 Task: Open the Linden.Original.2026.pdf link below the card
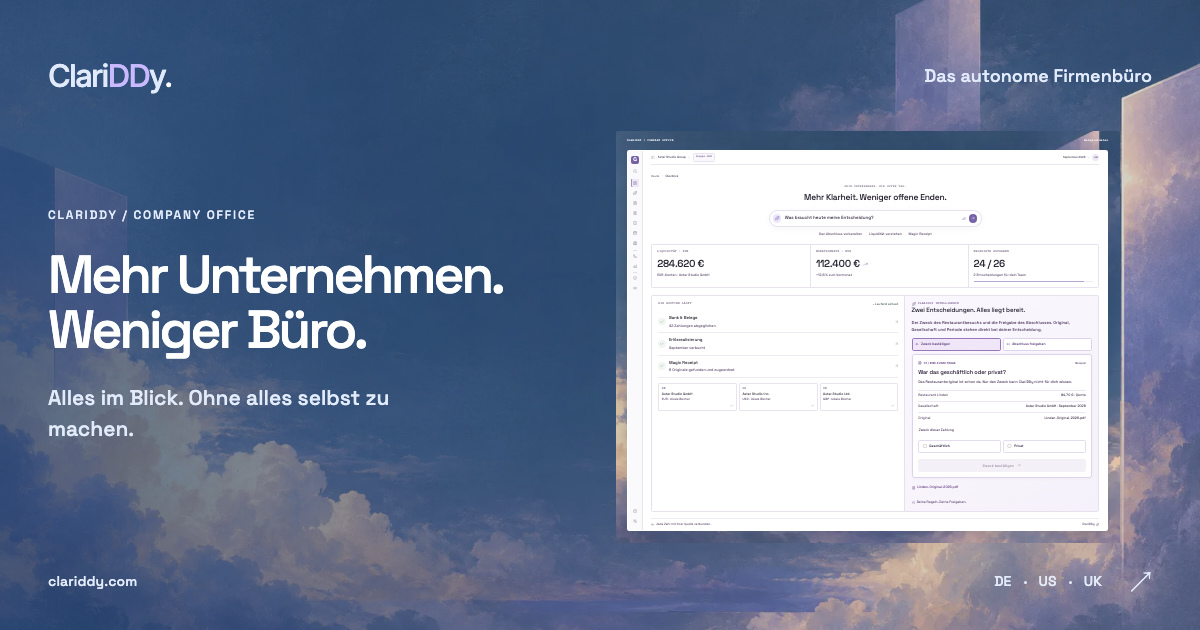937,487
